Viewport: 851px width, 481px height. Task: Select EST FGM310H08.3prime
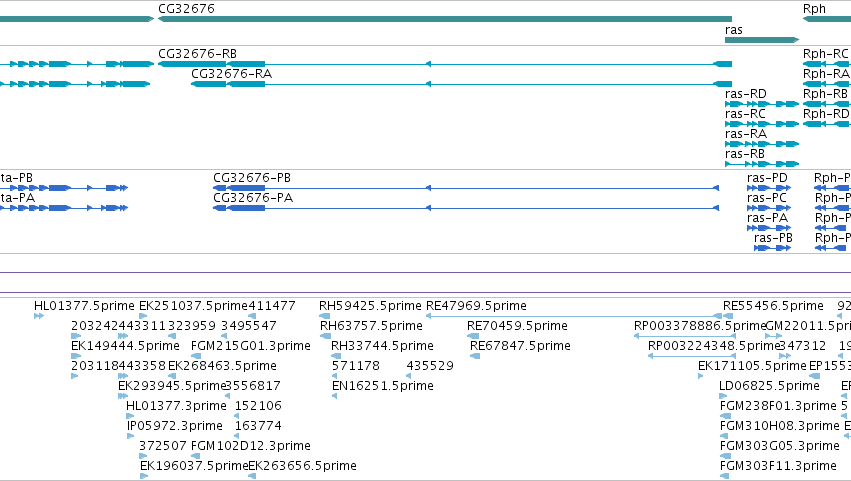click(x=779, y=426)
